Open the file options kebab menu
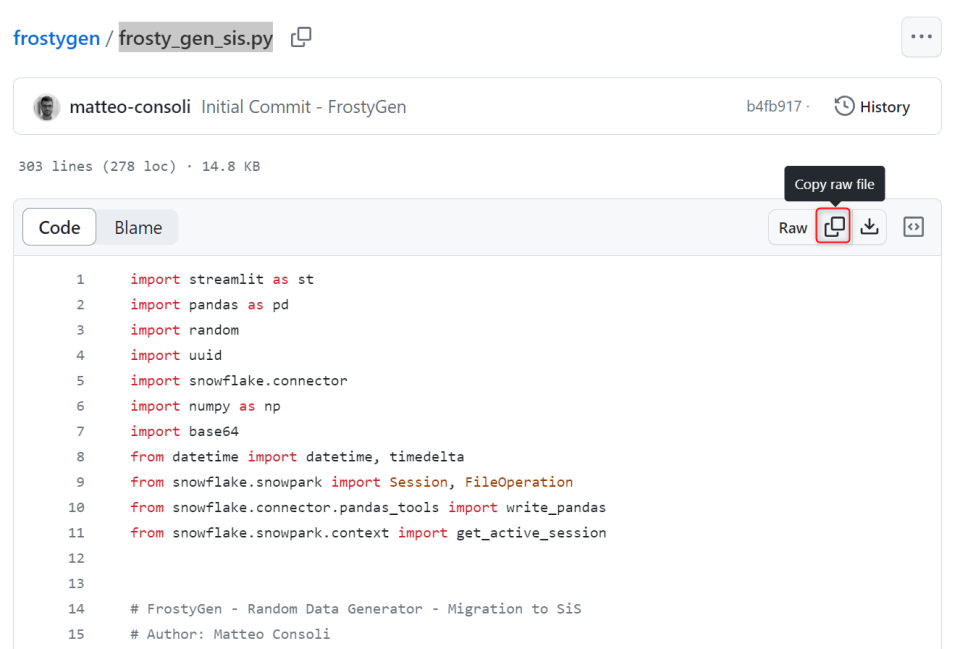The height and width of the screenshot is (649, 960). [x=921, y=36]
